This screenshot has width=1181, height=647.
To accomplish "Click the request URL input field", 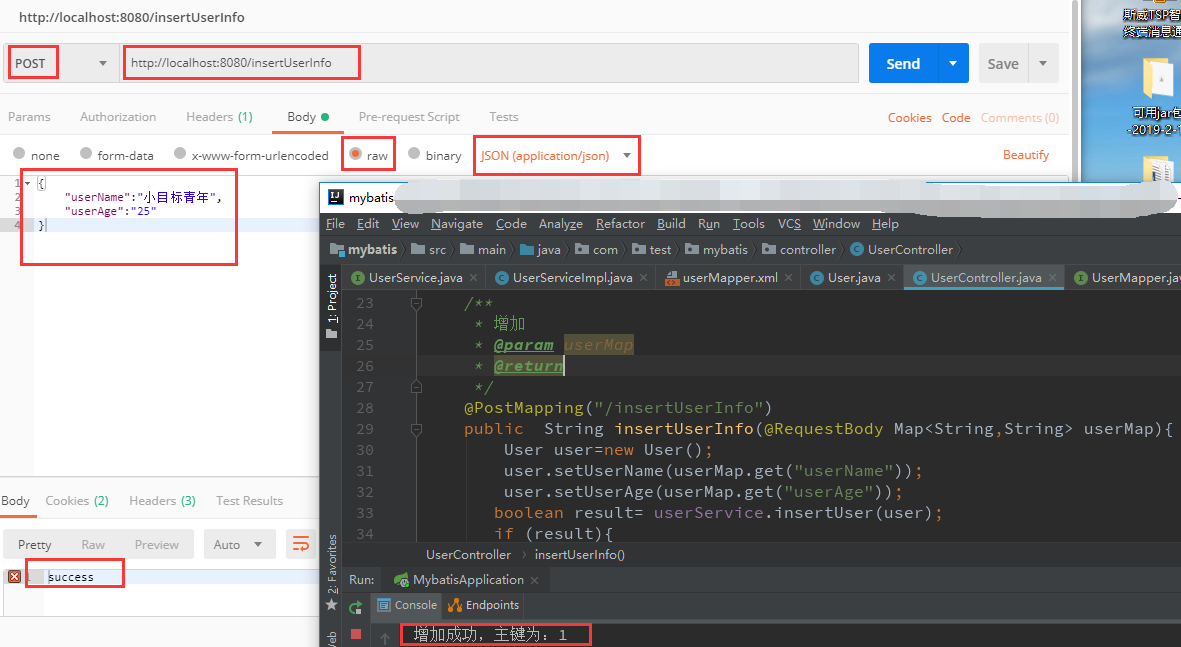I will click(490, 63).
